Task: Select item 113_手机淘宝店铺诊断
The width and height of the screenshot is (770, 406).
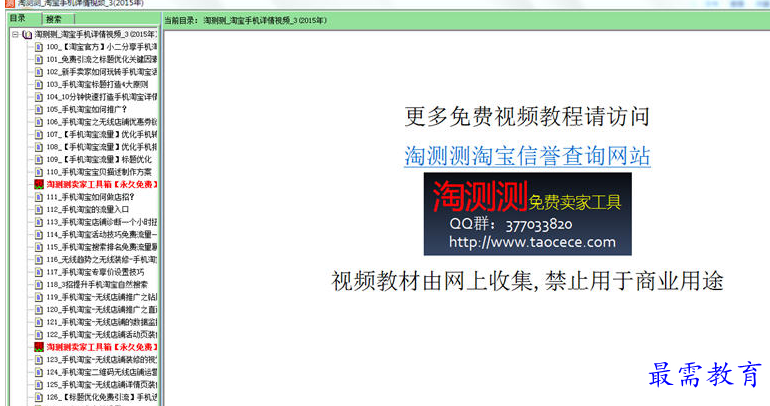Action: (x=102, y=222)
